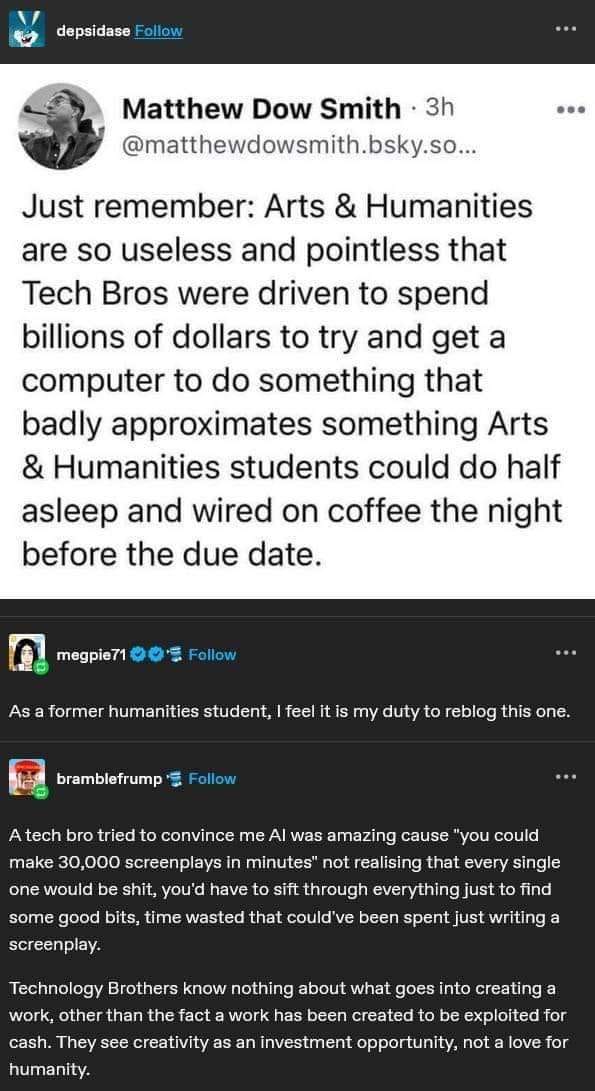Click supporter badge icon beside bramblefrump
This screenshot has height=1091, width=595.
point(173,779)
